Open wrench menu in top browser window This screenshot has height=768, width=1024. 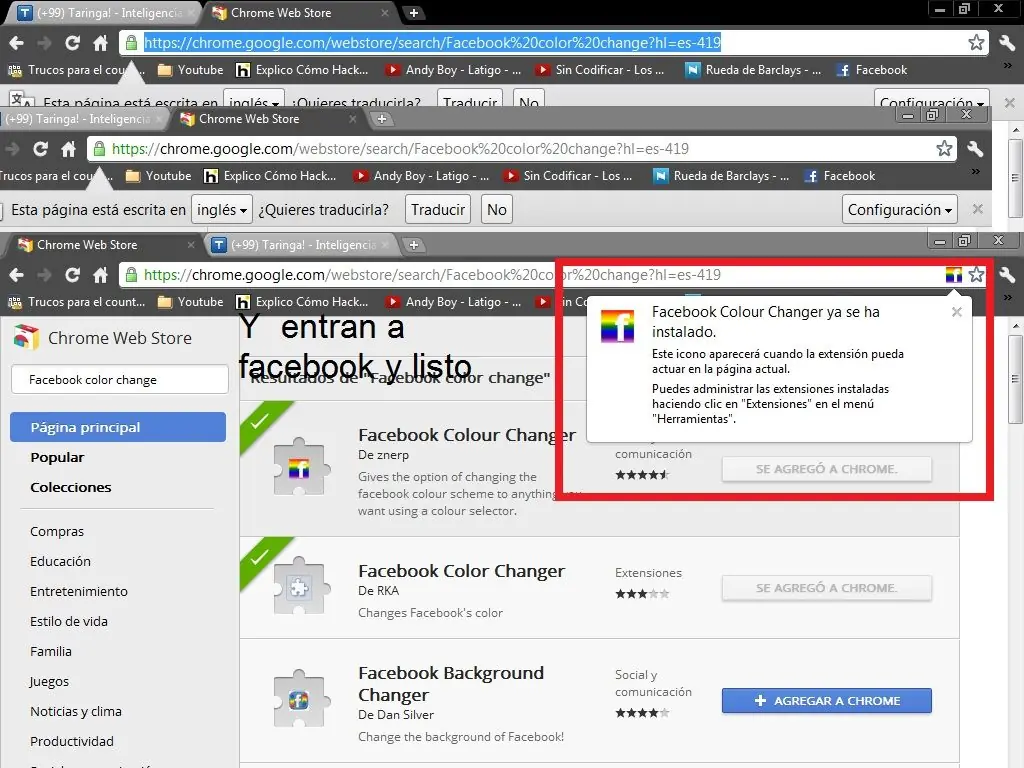1007,43
